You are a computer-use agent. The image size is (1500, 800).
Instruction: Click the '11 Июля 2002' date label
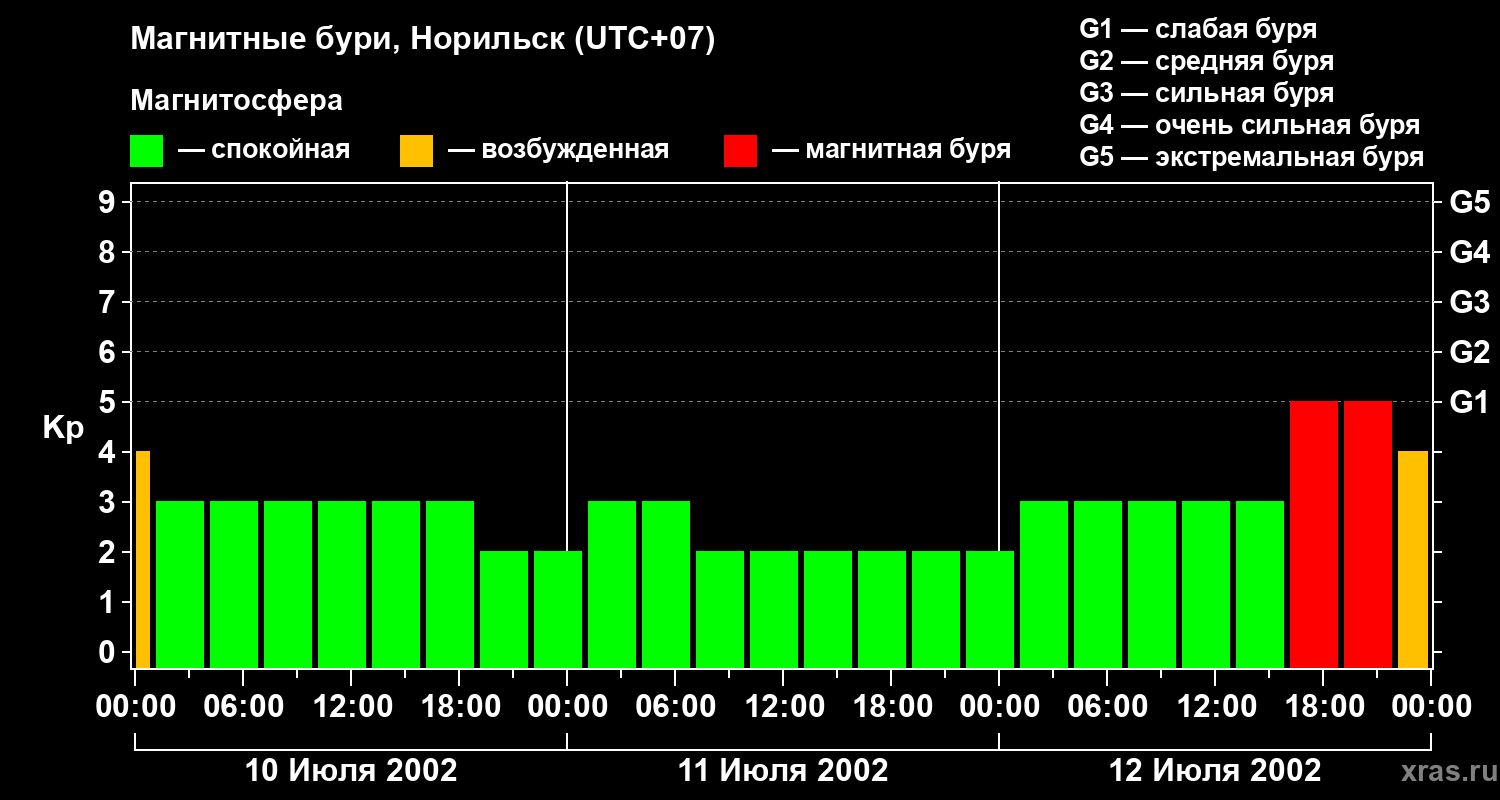coord(783,771)
